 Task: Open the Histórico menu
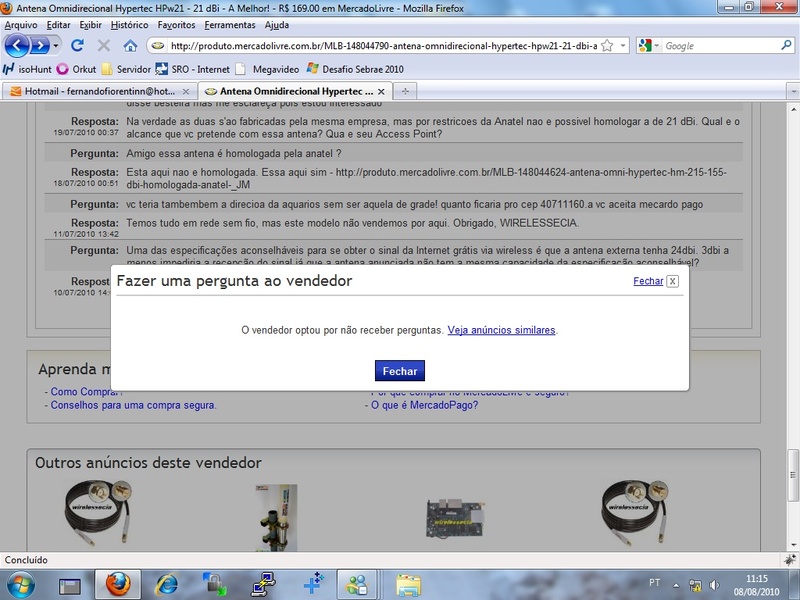[x=129, y=25]
